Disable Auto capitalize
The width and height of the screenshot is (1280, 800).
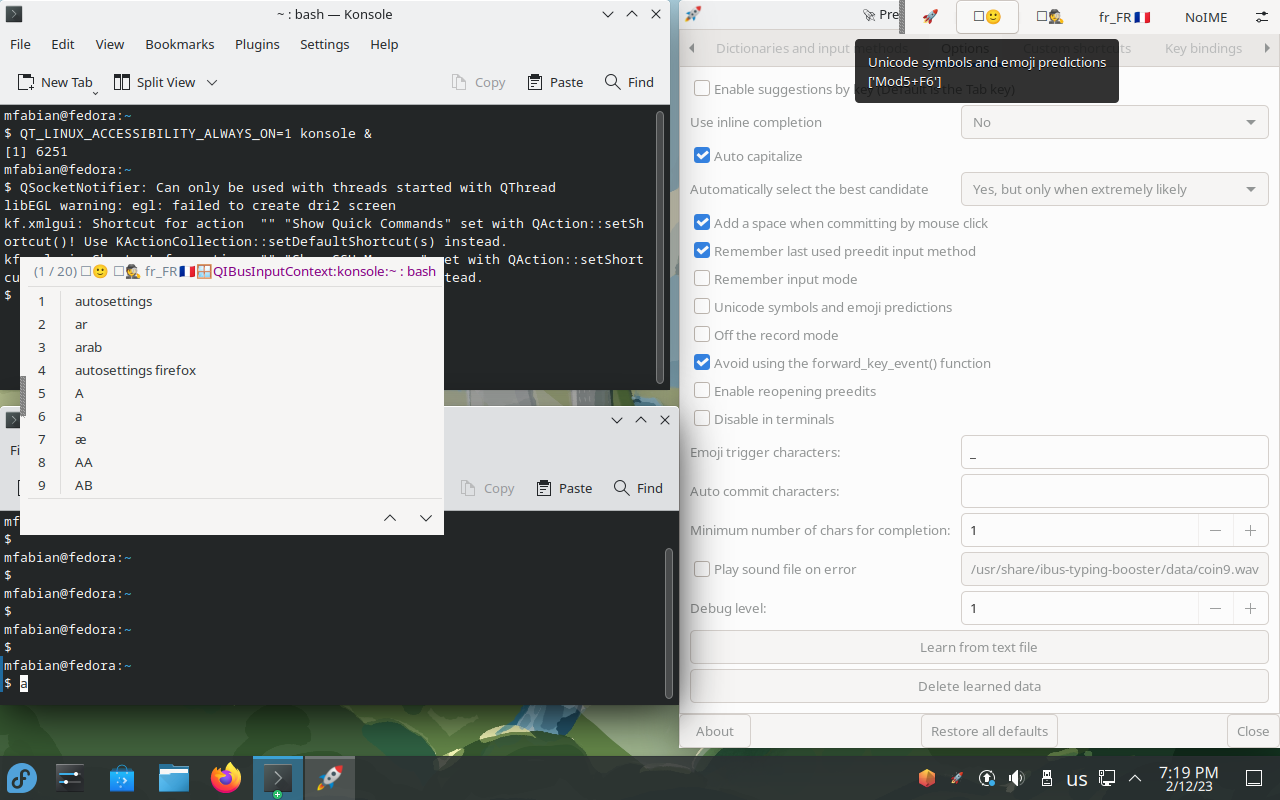702,155
